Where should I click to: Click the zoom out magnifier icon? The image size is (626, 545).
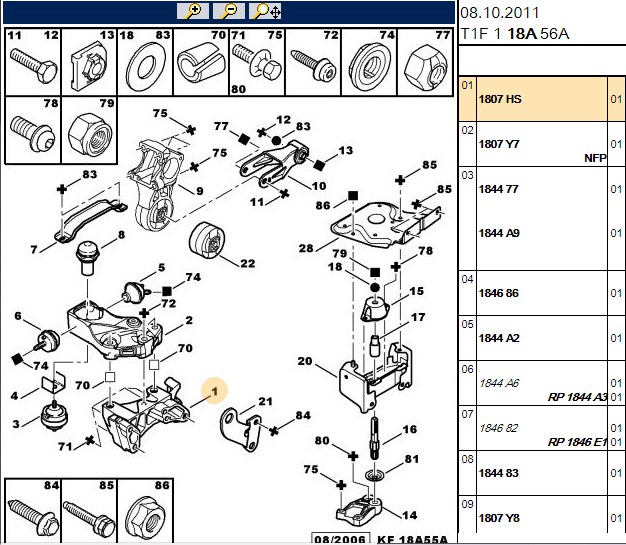[229, 11]
